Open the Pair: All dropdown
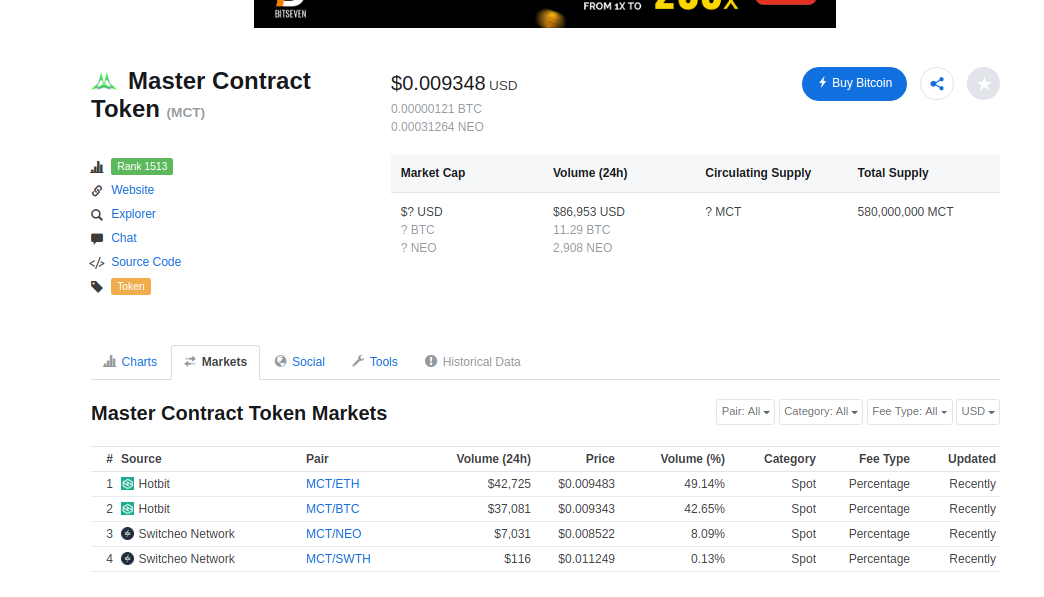Screen dimensions: 1044x597 (745, 411)
